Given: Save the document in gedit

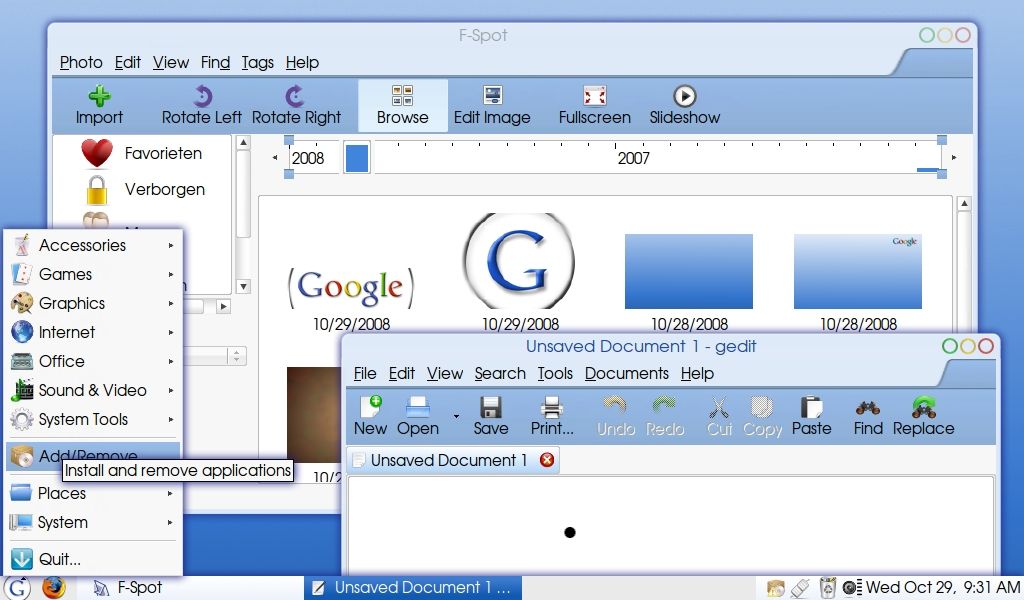Looking at the screenshot, I should tap(490, 416).
